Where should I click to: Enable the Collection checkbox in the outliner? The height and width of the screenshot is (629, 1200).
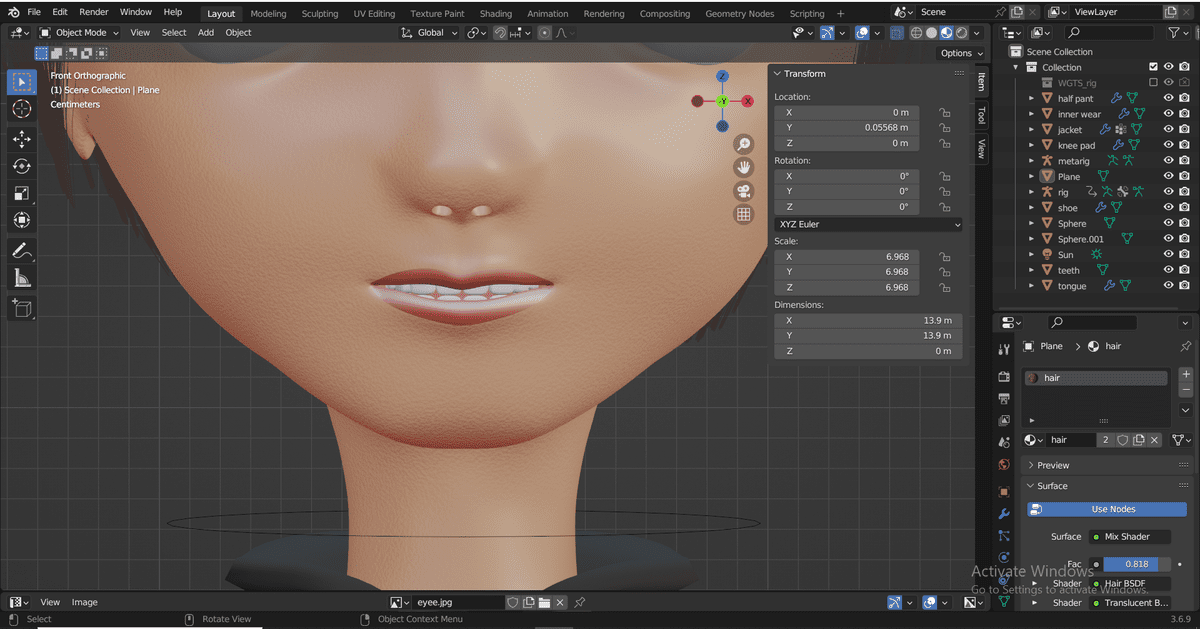[1153, 66]
